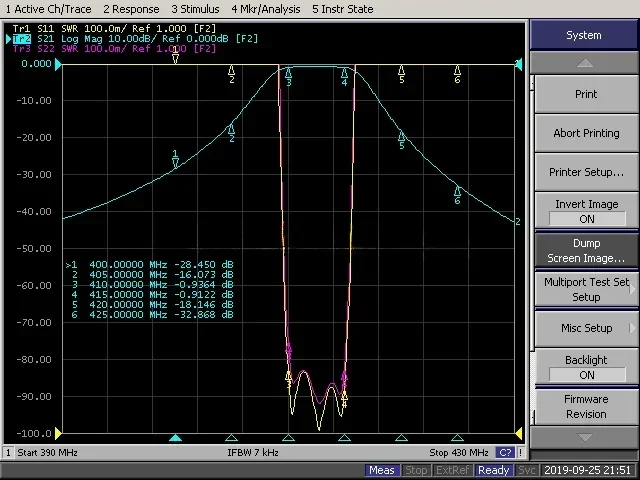Click the exclamation warning indicator
Screen dimensions: 640x480
coord(520,453)
